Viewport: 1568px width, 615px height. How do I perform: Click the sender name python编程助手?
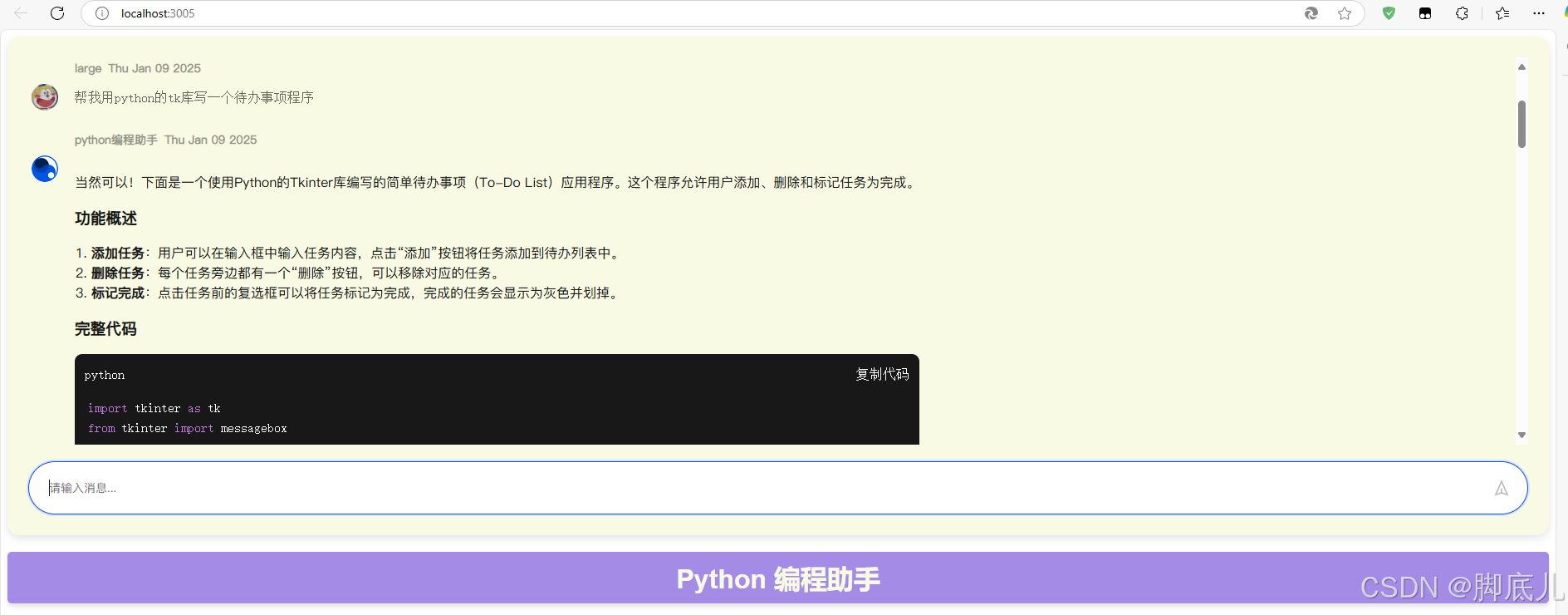[116, 140]
